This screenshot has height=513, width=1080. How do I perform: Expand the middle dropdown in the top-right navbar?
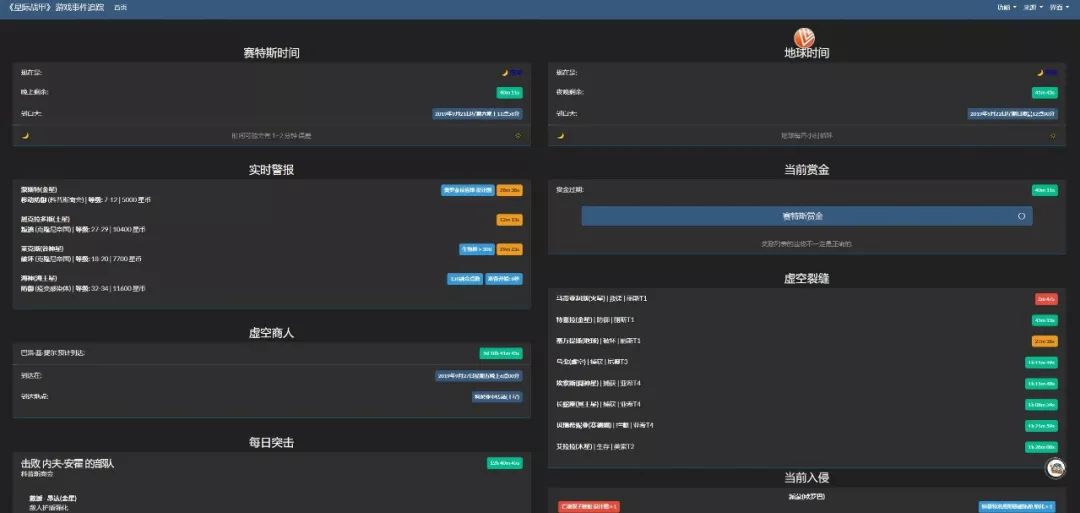pyautogui.click(x=1033, y=8)
